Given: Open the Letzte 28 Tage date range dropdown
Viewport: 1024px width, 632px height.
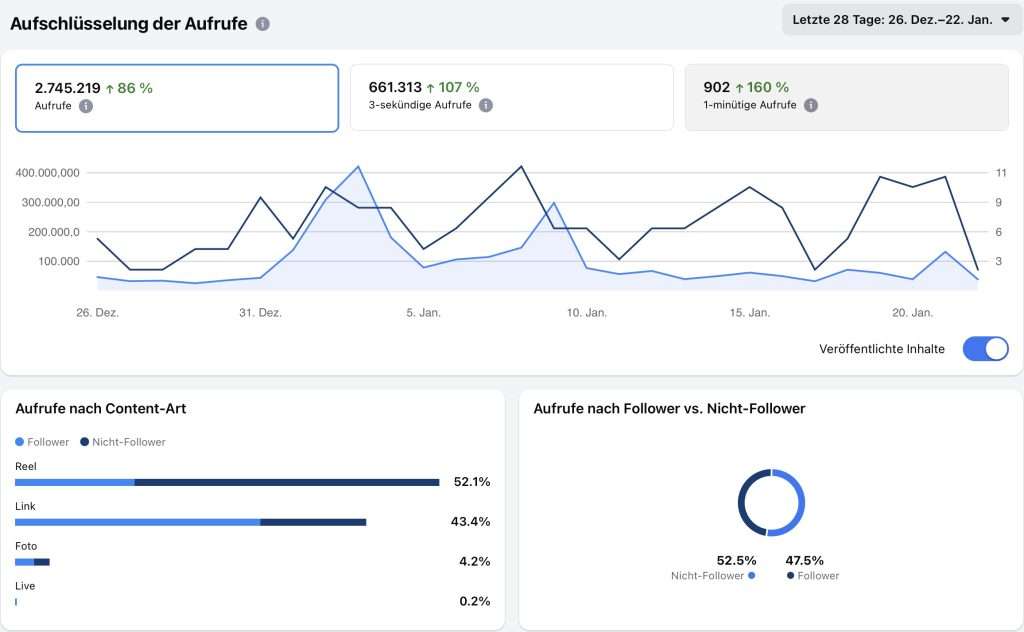Looking at the screenshot, I should 900,19.
